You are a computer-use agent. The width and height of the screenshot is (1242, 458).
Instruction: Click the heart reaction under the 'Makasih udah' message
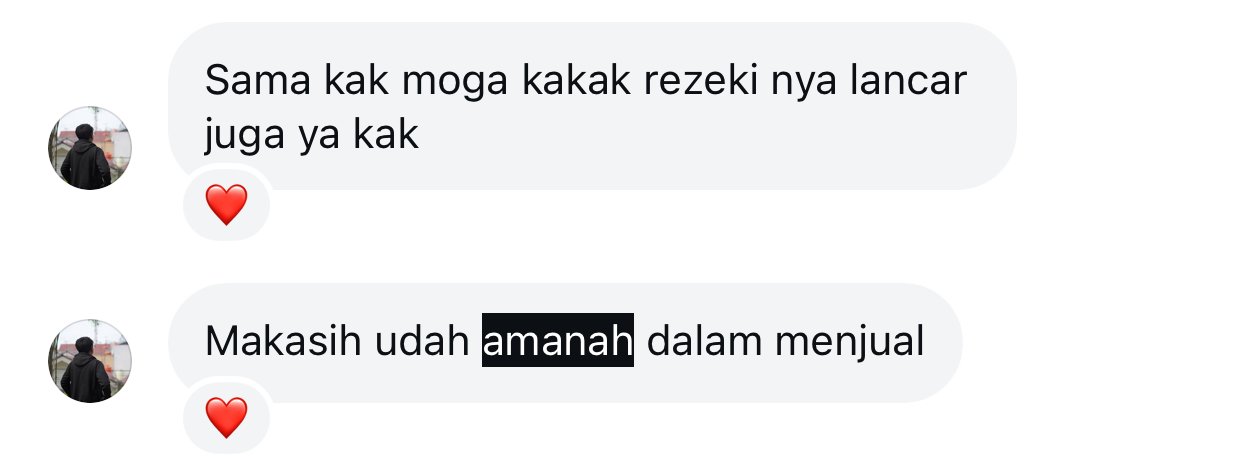(226, 417)
